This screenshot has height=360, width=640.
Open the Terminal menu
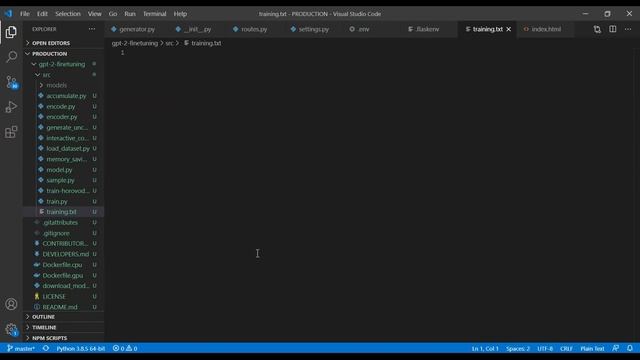click(155, 14)
